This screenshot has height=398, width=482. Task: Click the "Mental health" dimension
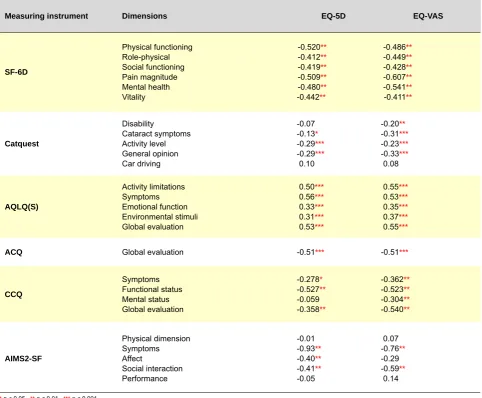pos(146,87)
